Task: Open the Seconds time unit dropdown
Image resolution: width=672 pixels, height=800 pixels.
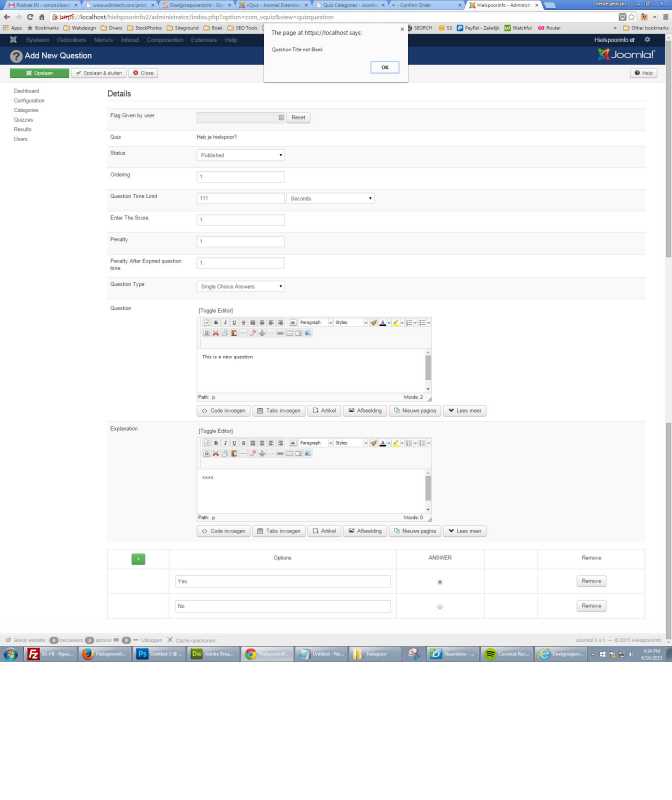Action: click(330, 198)
